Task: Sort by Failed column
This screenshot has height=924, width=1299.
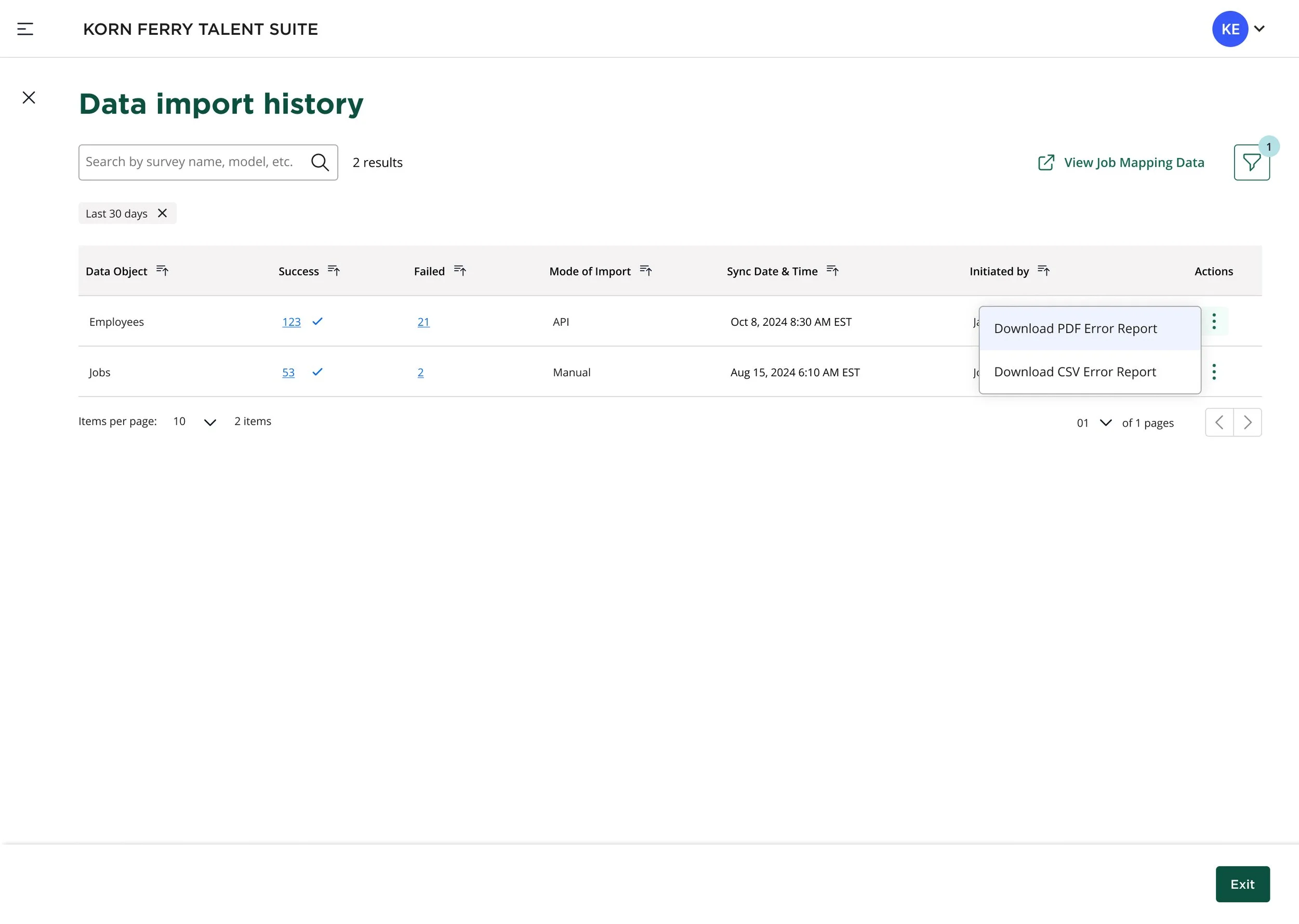Action: click(x=460, y=271)
